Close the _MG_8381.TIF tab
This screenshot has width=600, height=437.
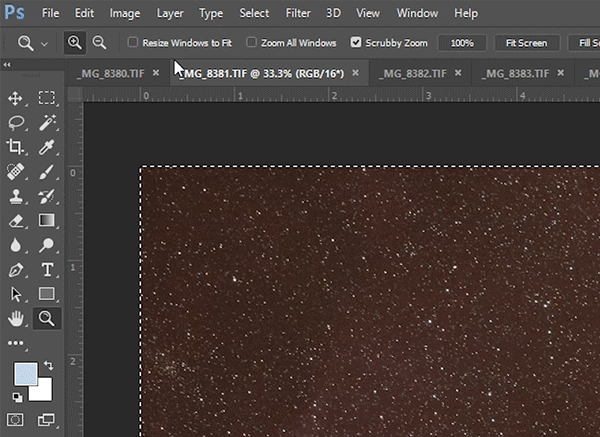[355, 72]
